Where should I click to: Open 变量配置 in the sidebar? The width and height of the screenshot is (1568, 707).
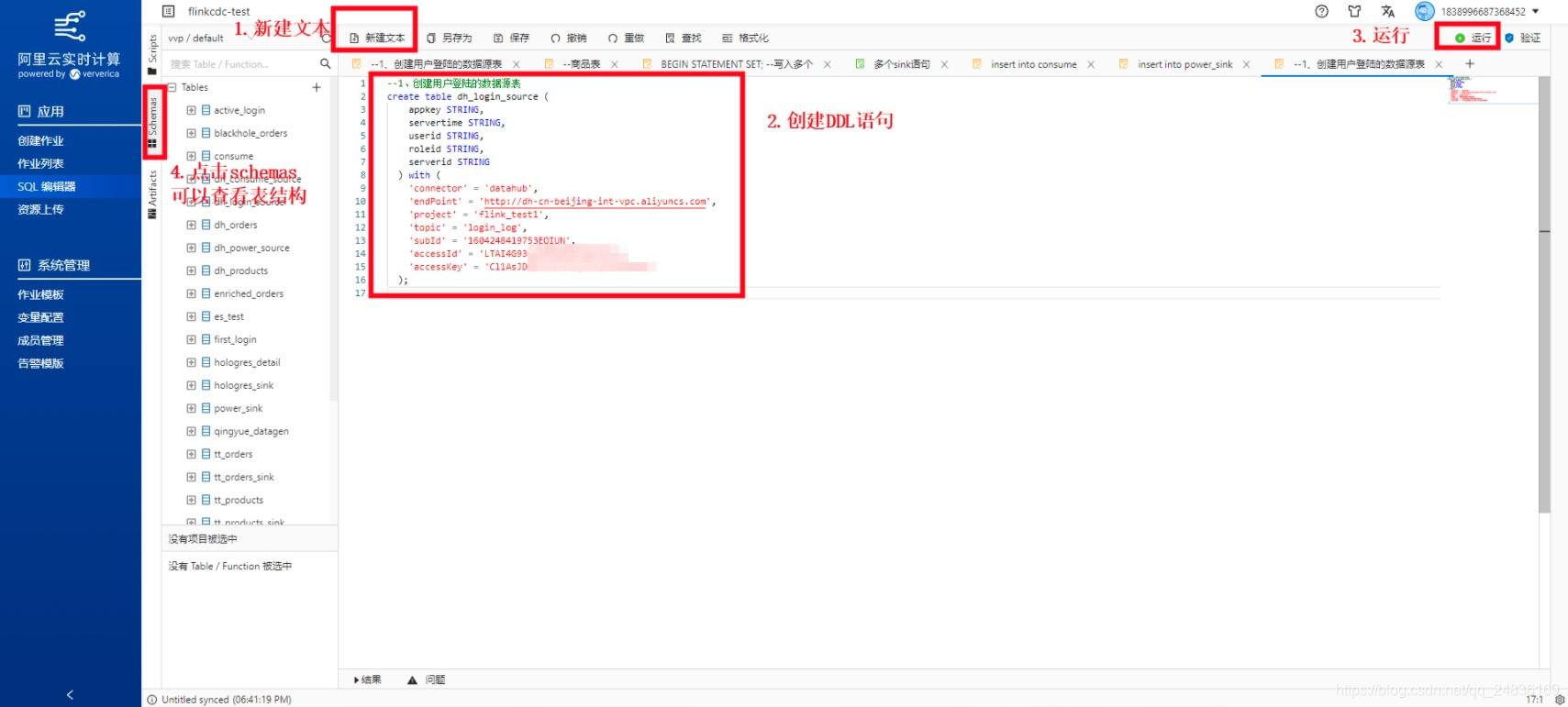41,317
